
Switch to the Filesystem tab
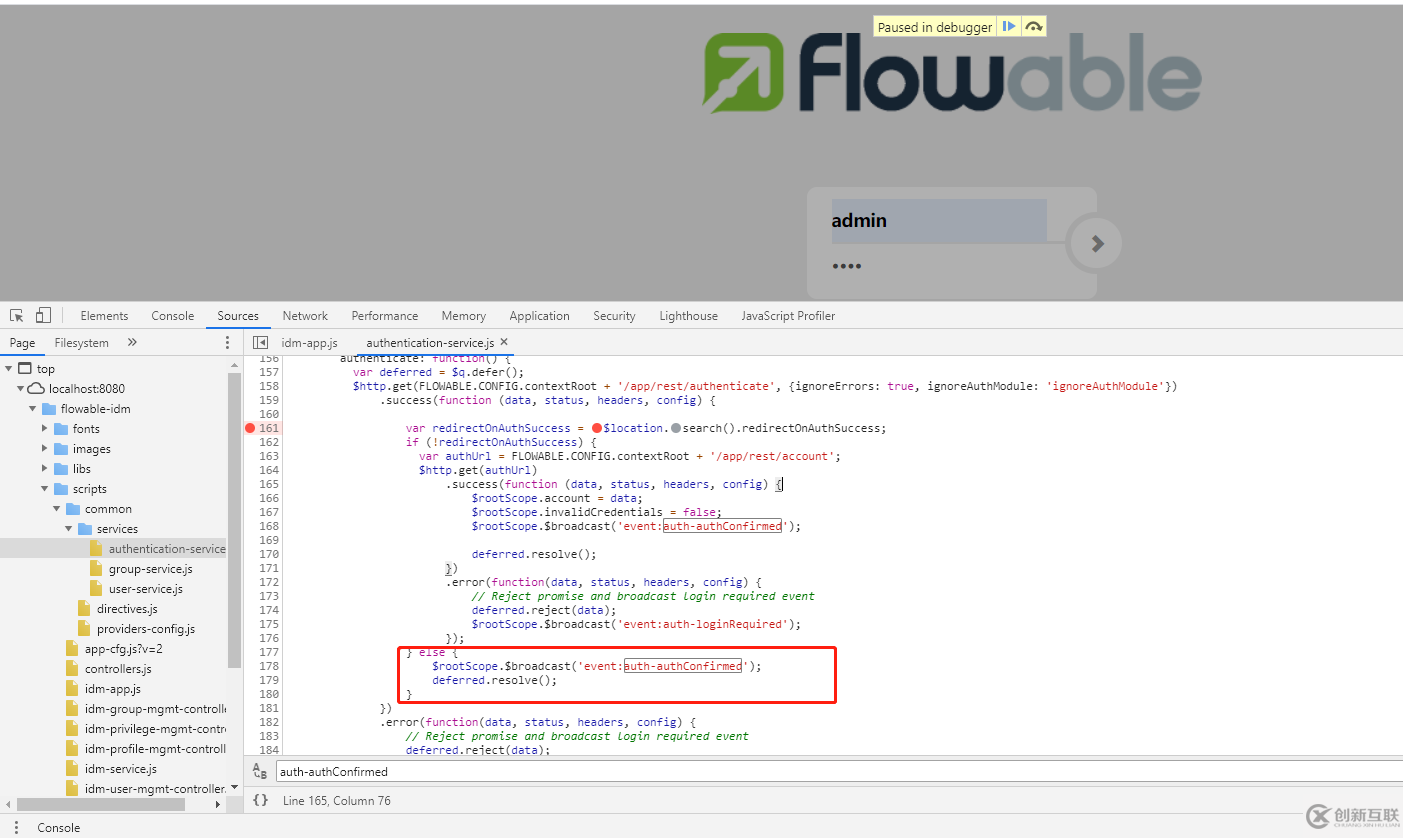[81, 342]
